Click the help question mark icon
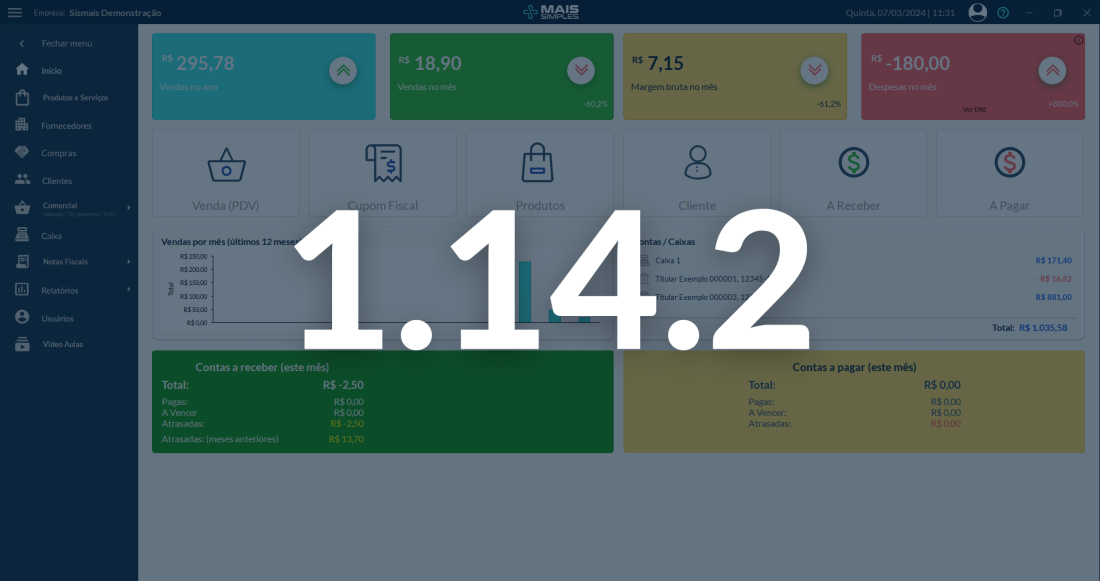 (1003, 13)
